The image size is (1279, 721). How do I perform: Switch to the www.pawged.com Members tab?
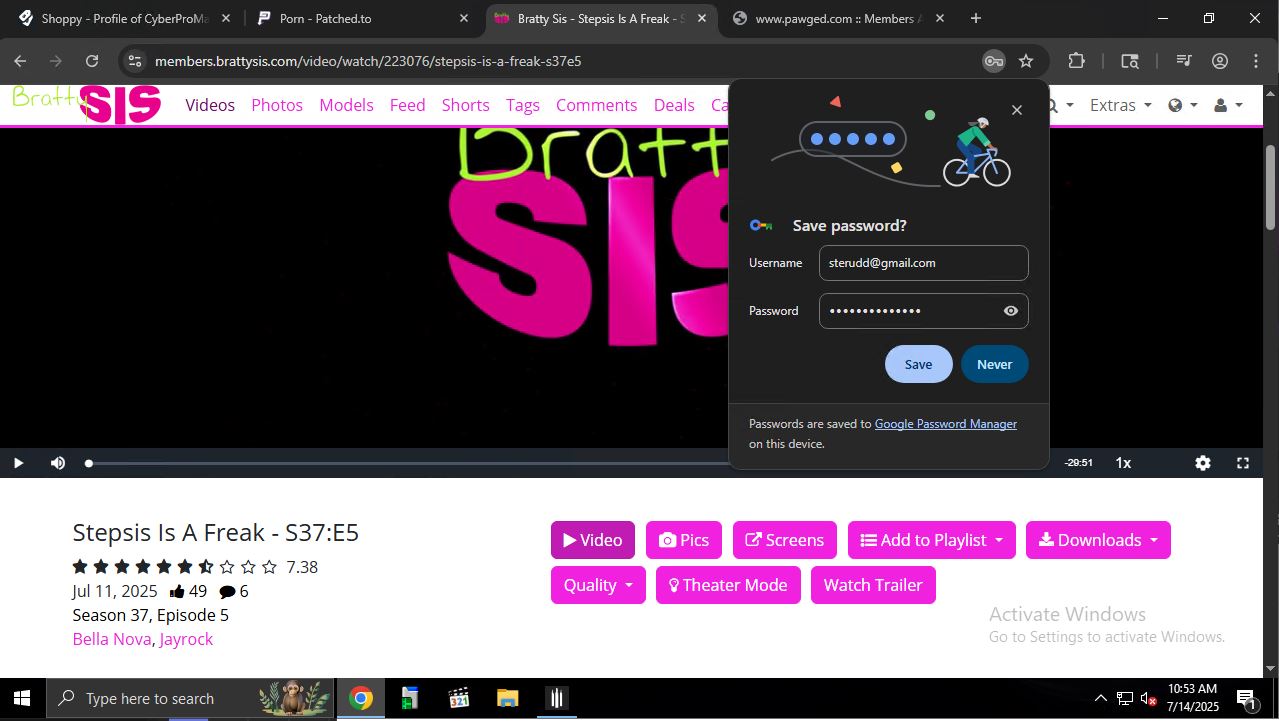[836, 18]
